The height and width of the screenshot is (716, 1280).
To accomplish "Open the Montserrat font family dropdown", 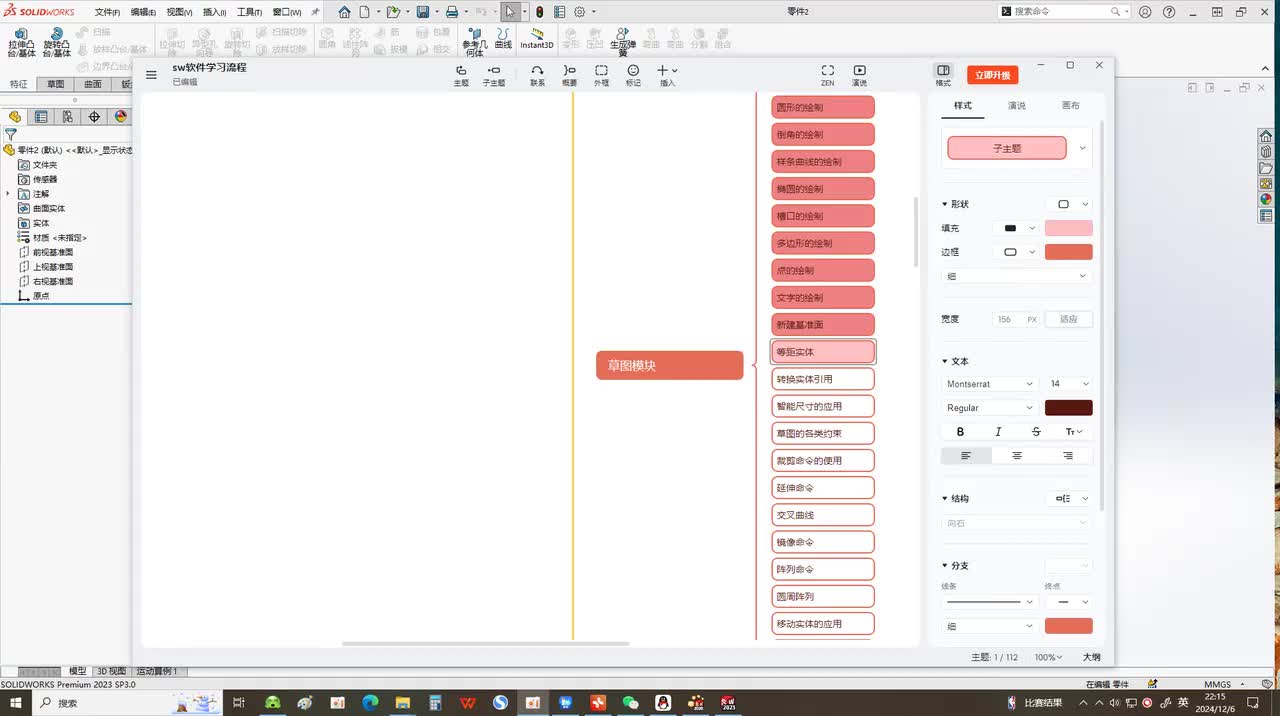I will point(990,384).
